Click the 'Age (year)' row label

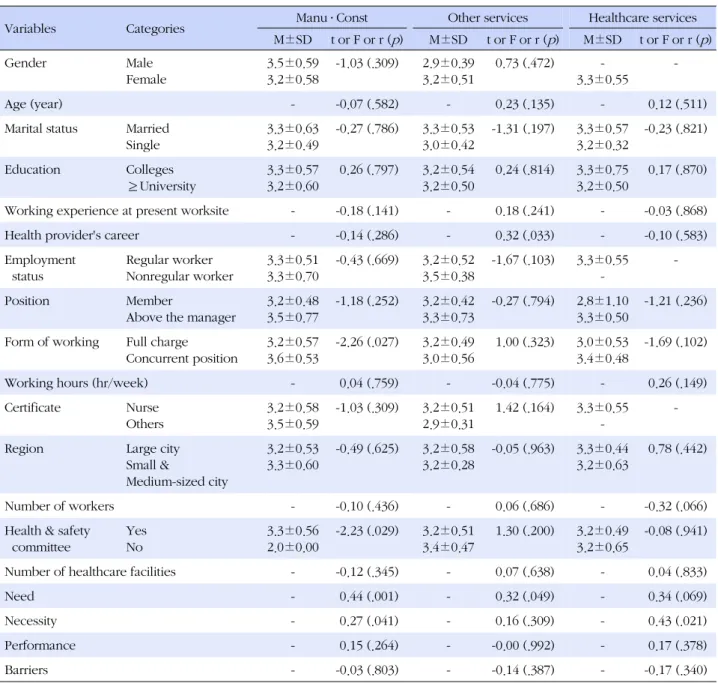click(x=33, y=104)
